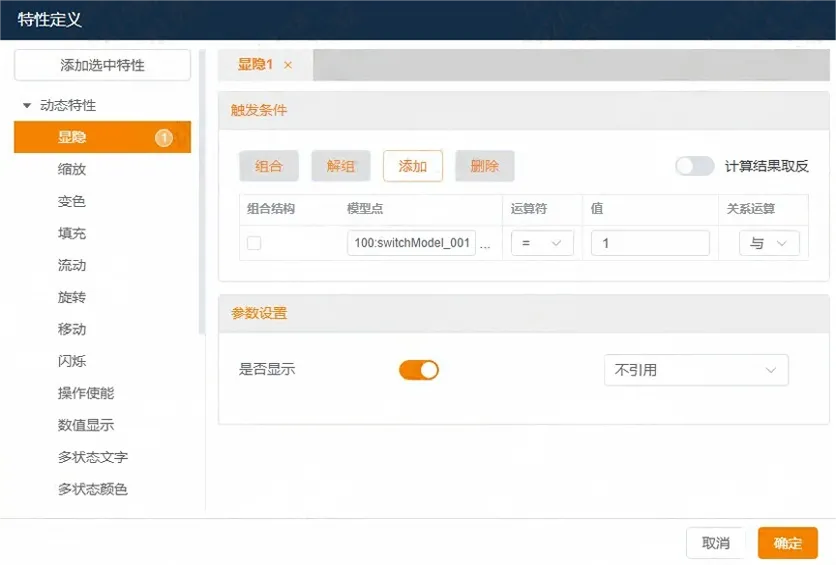Expand the 不引用 dropdown
The height and width of the screenshot is (565, 836).
696,370
